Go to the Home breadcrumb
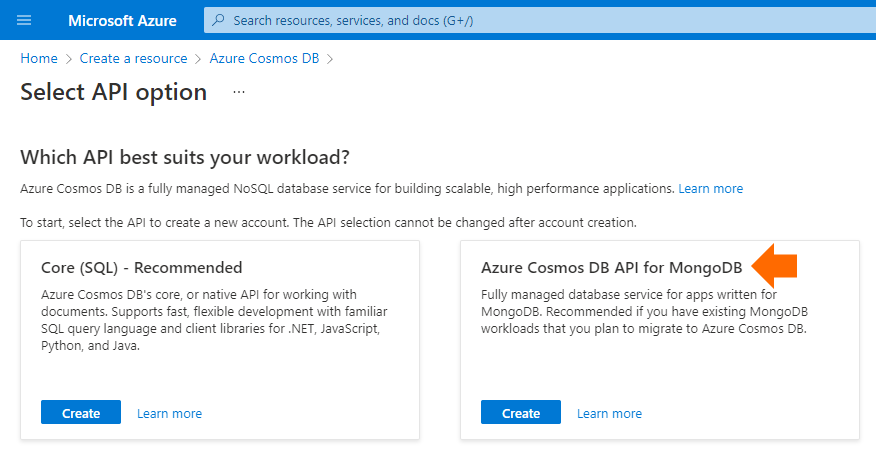The height and width of the screenshot is (452, 876). point(39,58)
